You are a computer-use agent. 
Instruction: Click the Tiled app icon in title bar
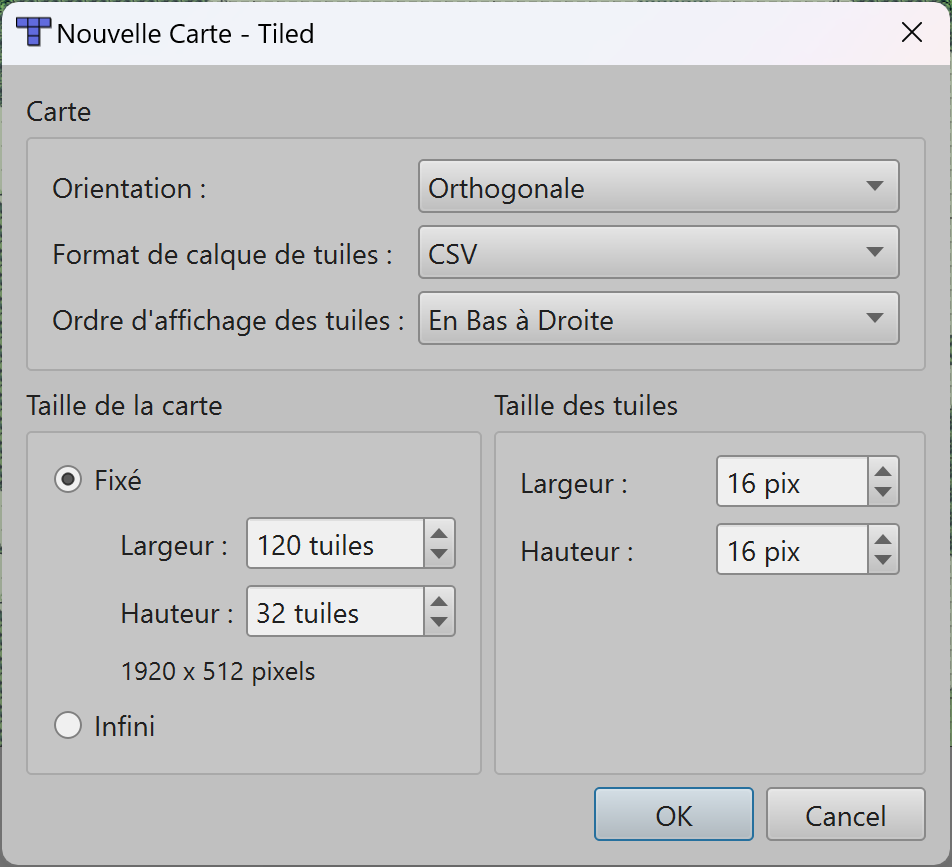pyautogui.click(x=34, y=33)
